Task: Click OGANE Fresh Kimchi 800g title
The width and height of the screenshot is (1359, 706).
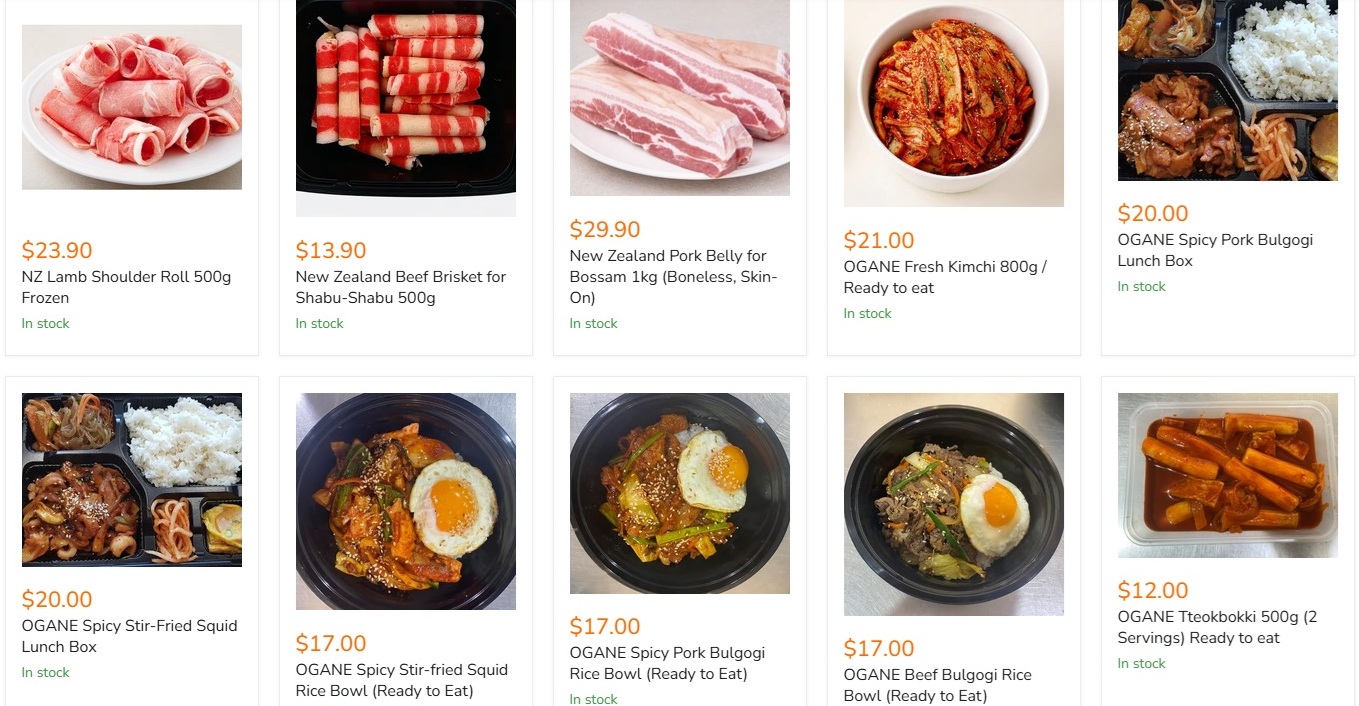Action: 944,277
